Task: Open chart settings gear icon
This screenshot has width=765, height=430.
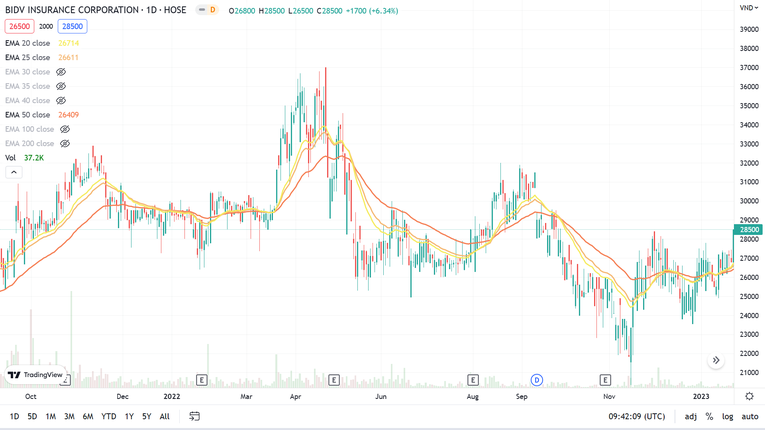Action: 749,396
